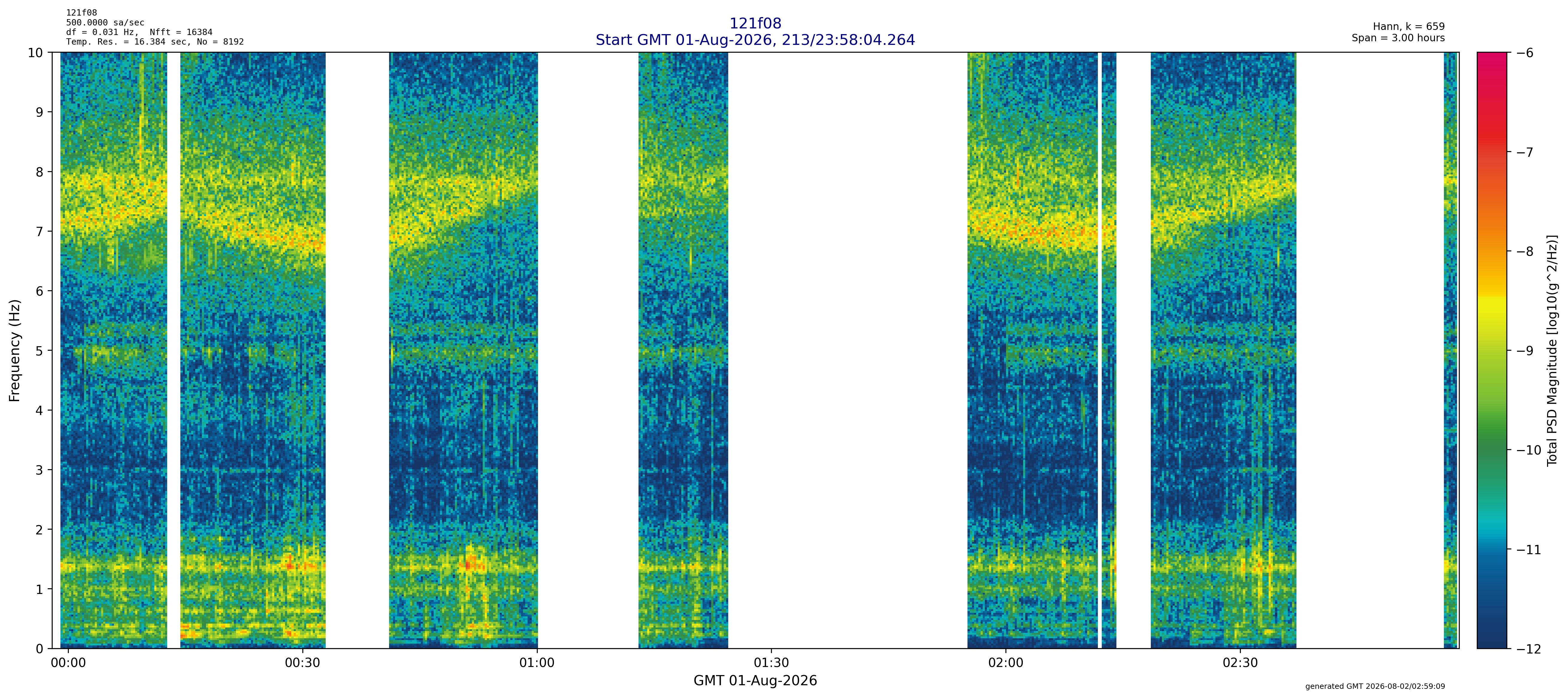Viewport: 1568px width, 699px height.
Task: Click the PSD magnitude color scale bar
Action: (1492, 350)
